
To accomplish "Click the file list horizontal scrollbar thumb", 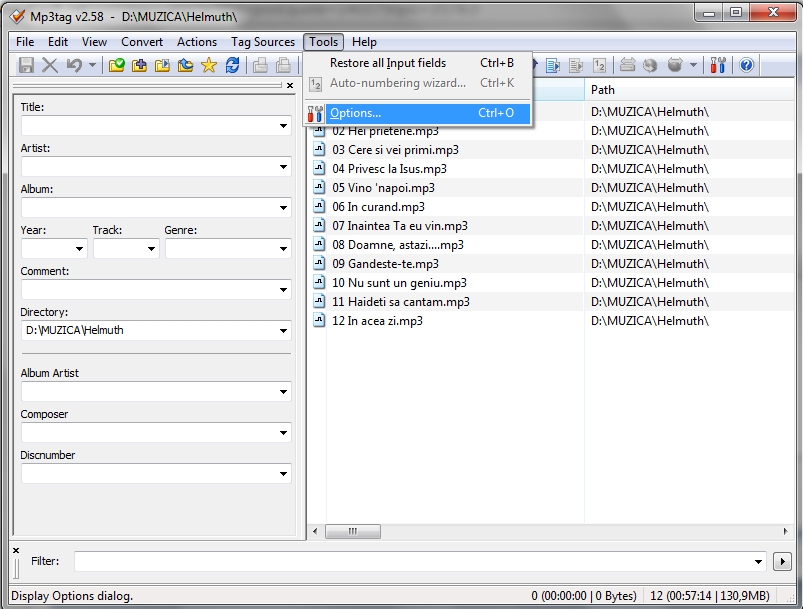I will (x=353, y=531).
